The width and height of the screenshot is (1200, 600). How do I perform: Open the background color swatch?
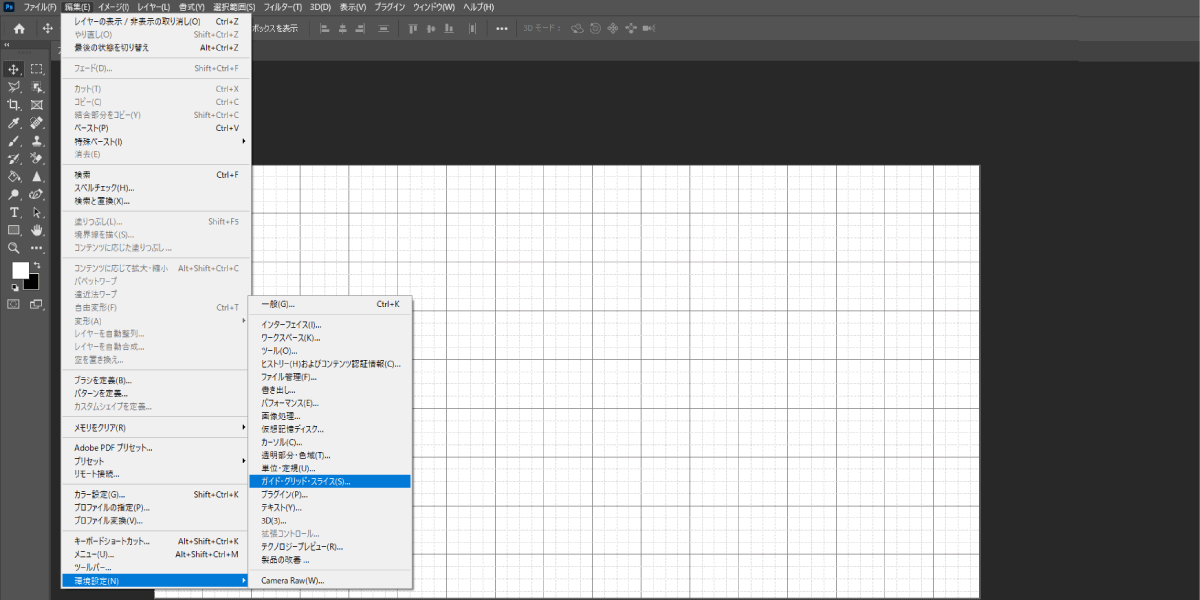31,281
